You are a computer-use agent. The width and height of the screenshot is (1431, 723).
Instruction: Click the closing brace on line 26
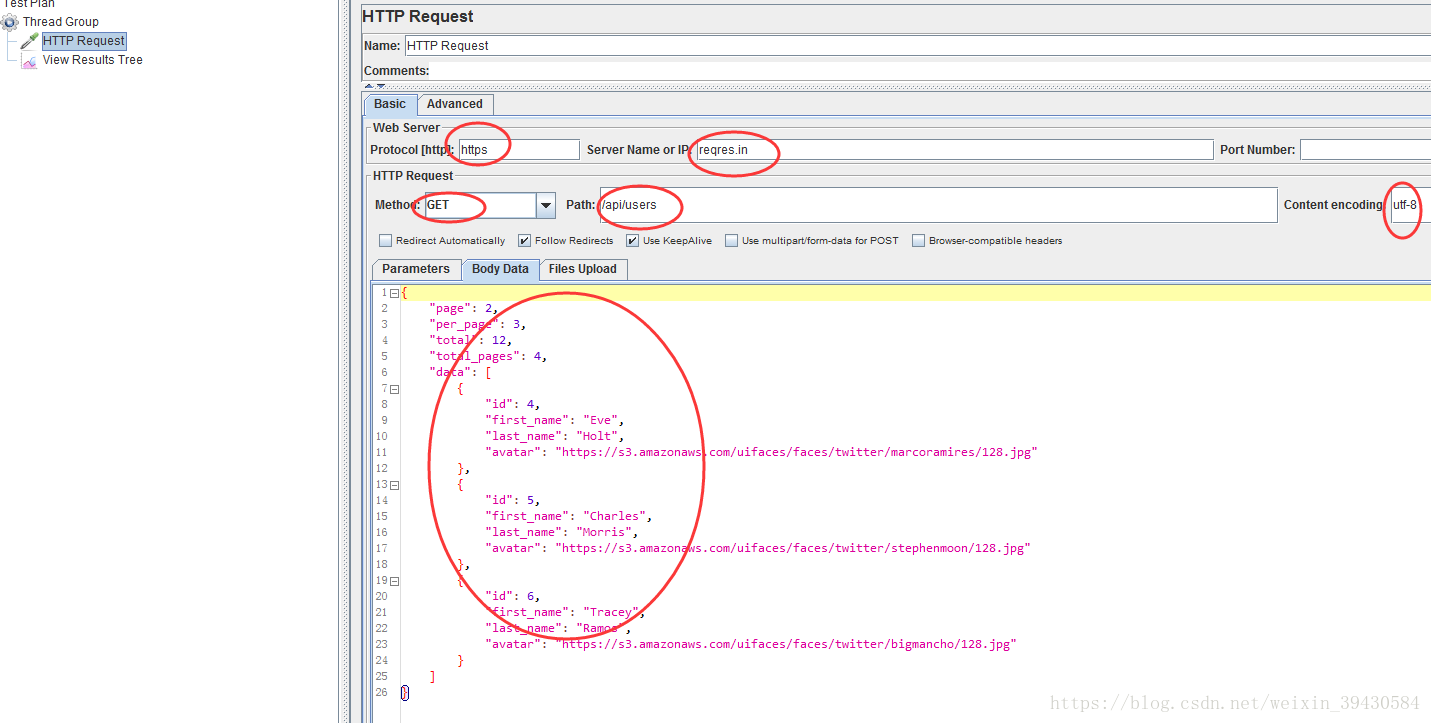pyautogui.click(x=404, y=693)
